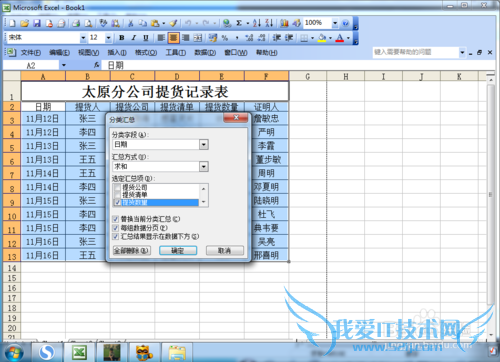Open the AutoSum dropdown arrow
The height and width of the screenshot is (362, 500).
point(248,23)
